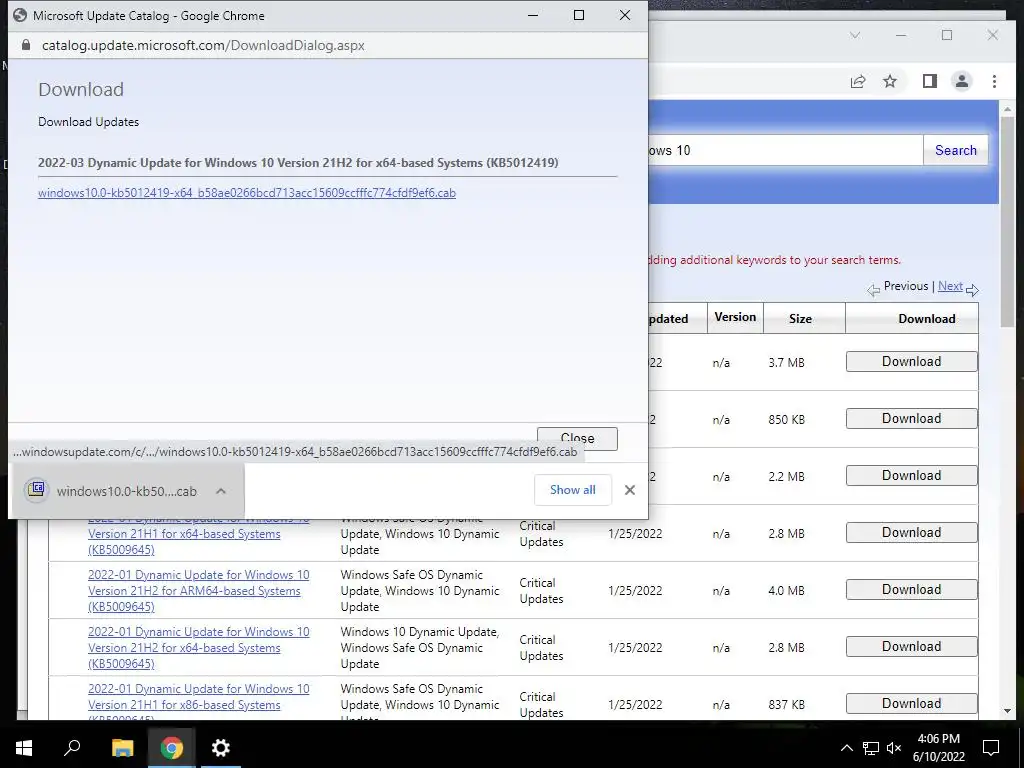Open taskbar search magnifier

pyautogui.click(x=72, y=748)
